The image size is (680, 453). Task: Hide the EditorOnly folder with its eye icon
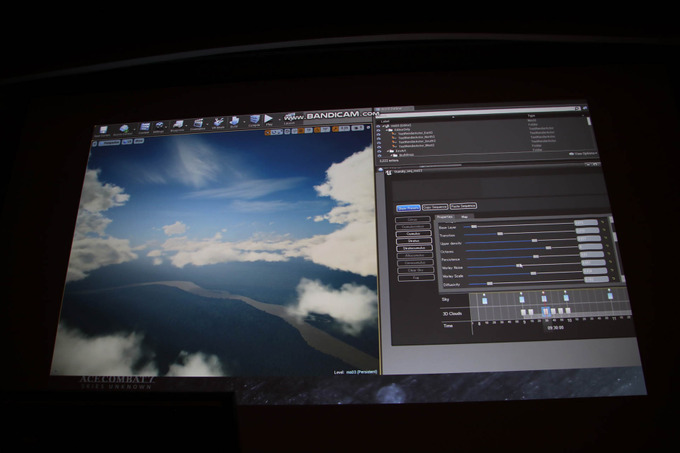point(379,130)
